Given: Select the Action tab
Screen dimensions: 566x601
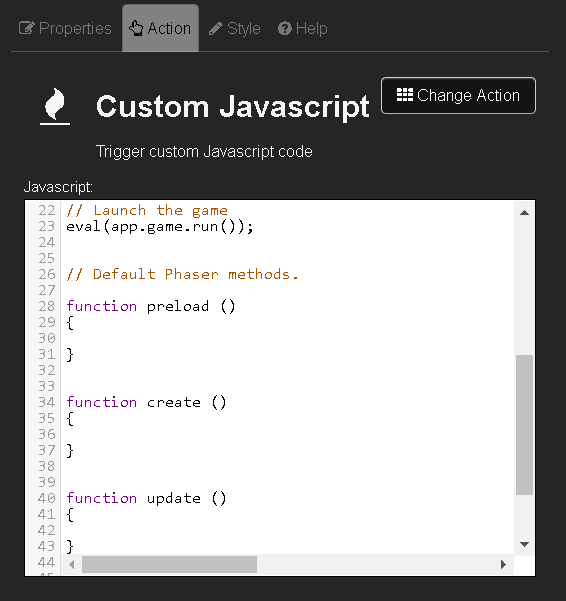Looking at the screenshot, I should point(160,28).
